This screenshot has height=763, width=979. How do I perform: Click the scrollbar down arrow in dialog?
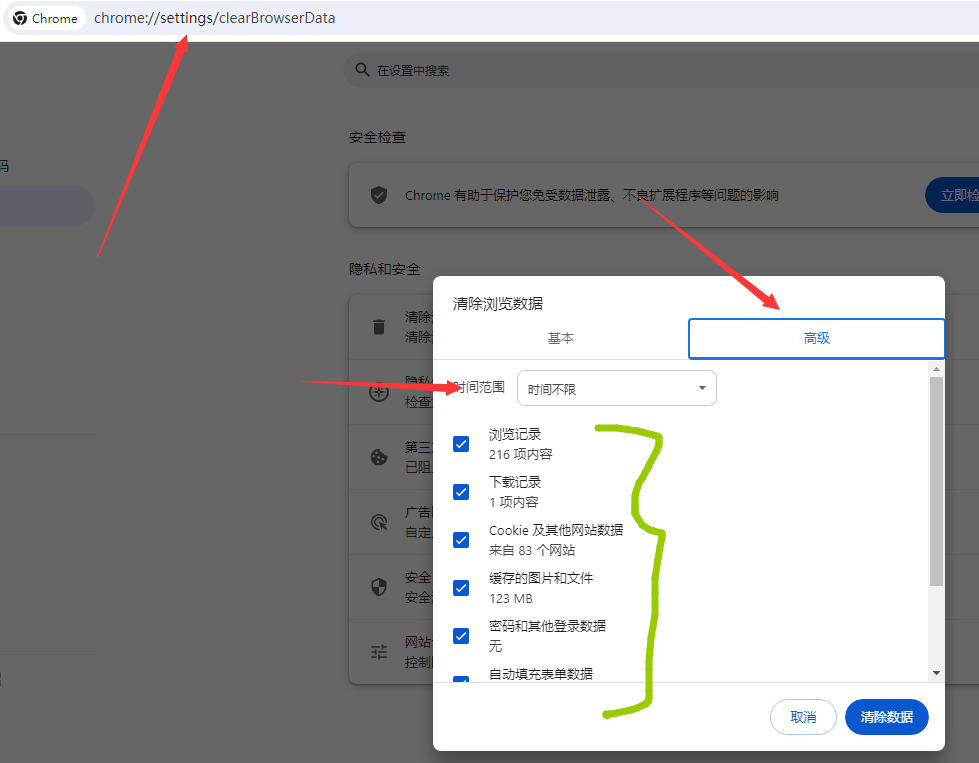tap(936, 673)
